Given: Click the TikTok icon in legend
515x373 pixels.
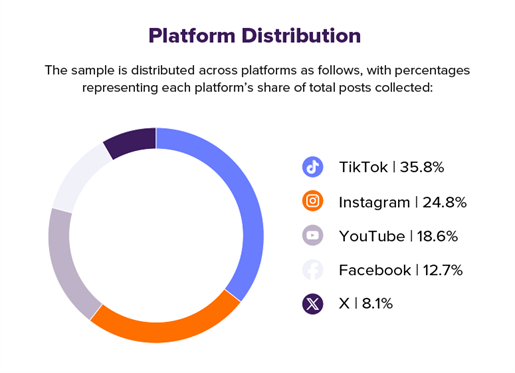Looking at the screenshot, I should point(312,167).
